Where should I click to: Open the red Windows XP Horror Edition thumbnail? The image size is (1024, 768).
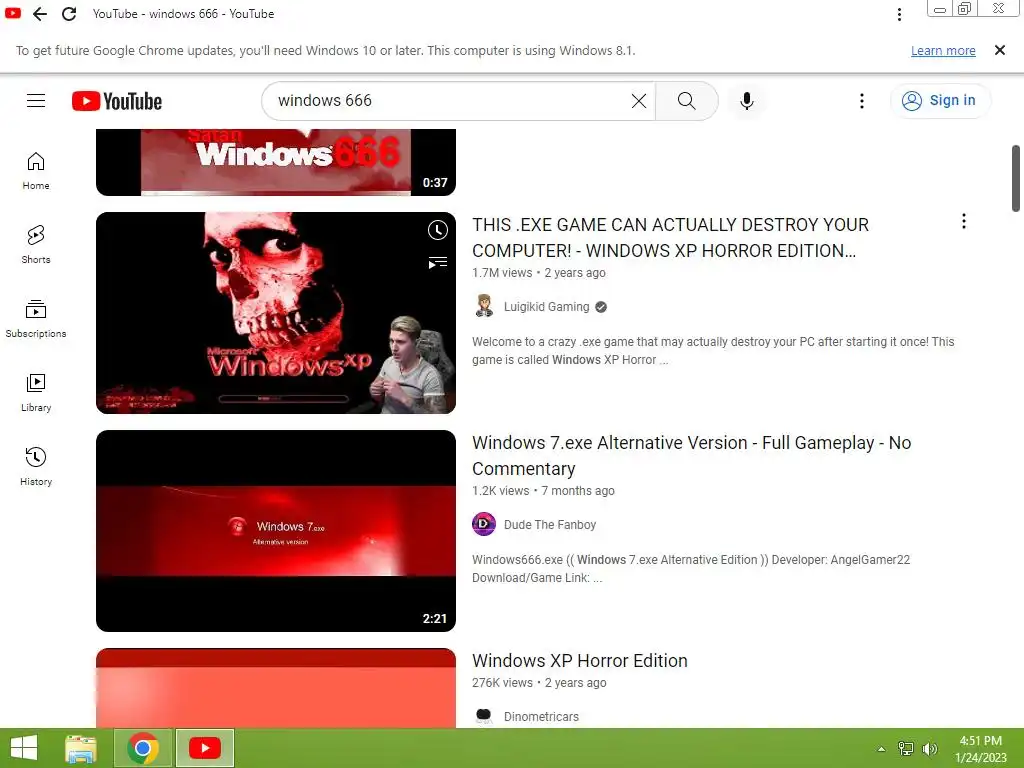tap(276, 688)
